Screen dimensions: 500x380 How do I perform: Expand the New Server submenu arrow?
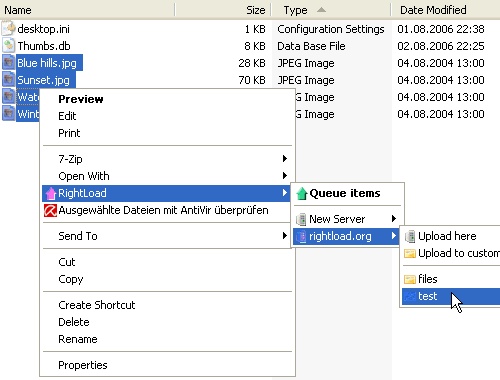click(x=394, y=219)
